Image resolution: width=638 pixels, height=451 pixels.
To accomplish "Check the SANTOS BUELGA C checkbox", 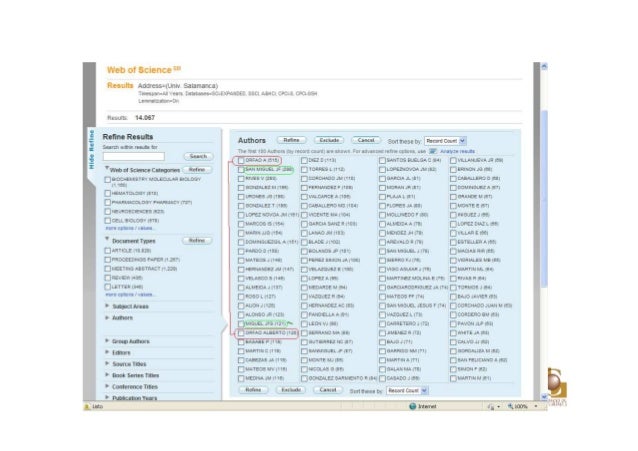I will point(382,160).
